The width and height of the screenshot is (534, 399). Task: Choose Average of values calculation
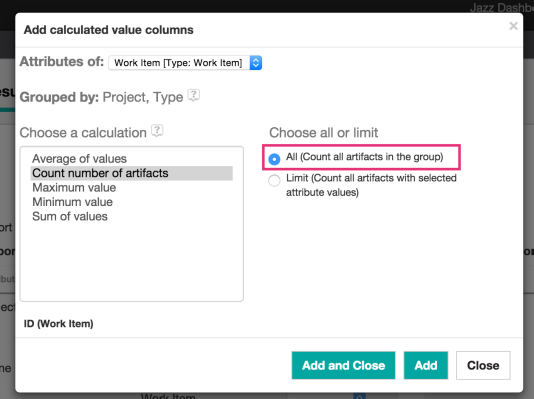tap(79, 159)
